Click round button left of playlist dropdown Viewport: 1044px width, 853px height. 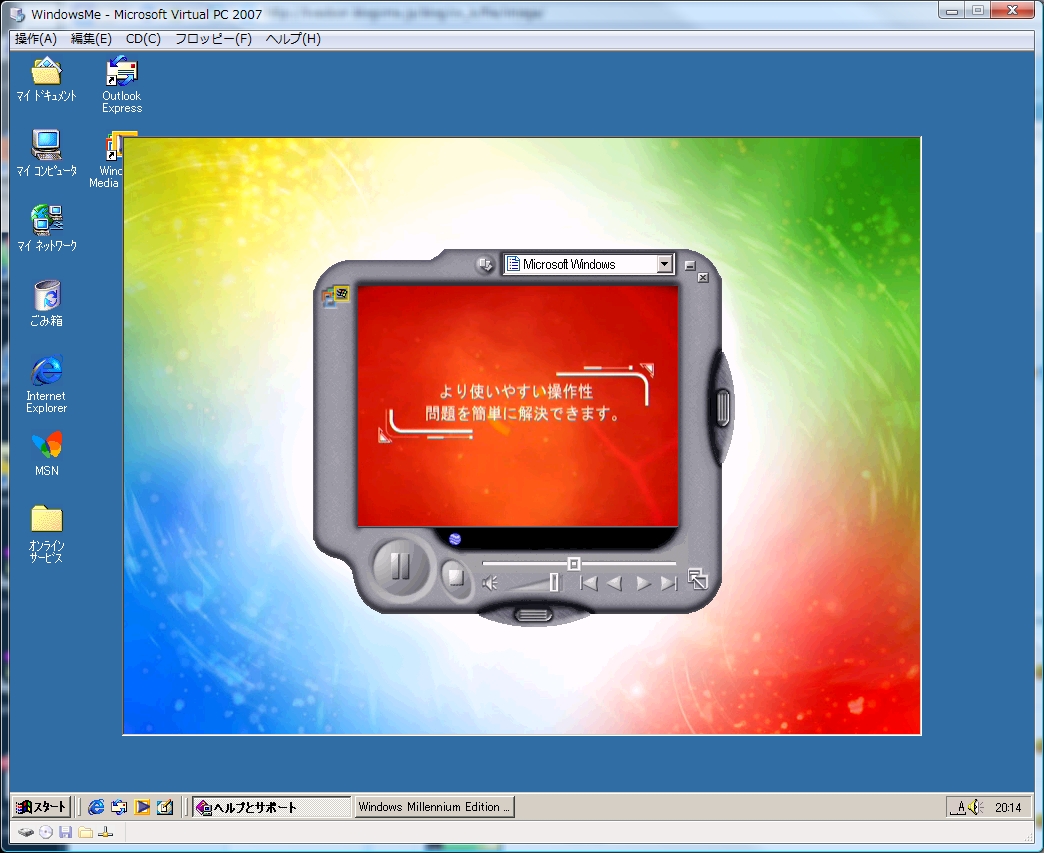point(485,264)
